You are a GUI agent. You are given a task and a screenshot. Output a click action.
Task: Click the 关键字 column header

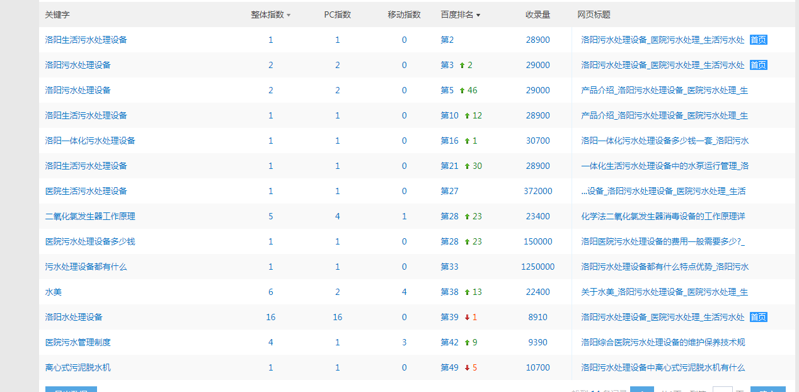point(58,15)
